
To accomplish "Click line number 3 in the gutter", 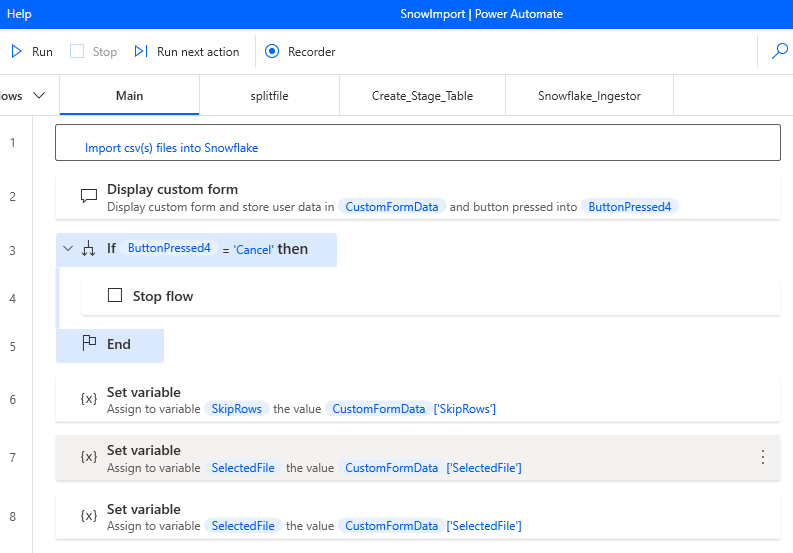I will pyautogui.click(x=13, y=250).
